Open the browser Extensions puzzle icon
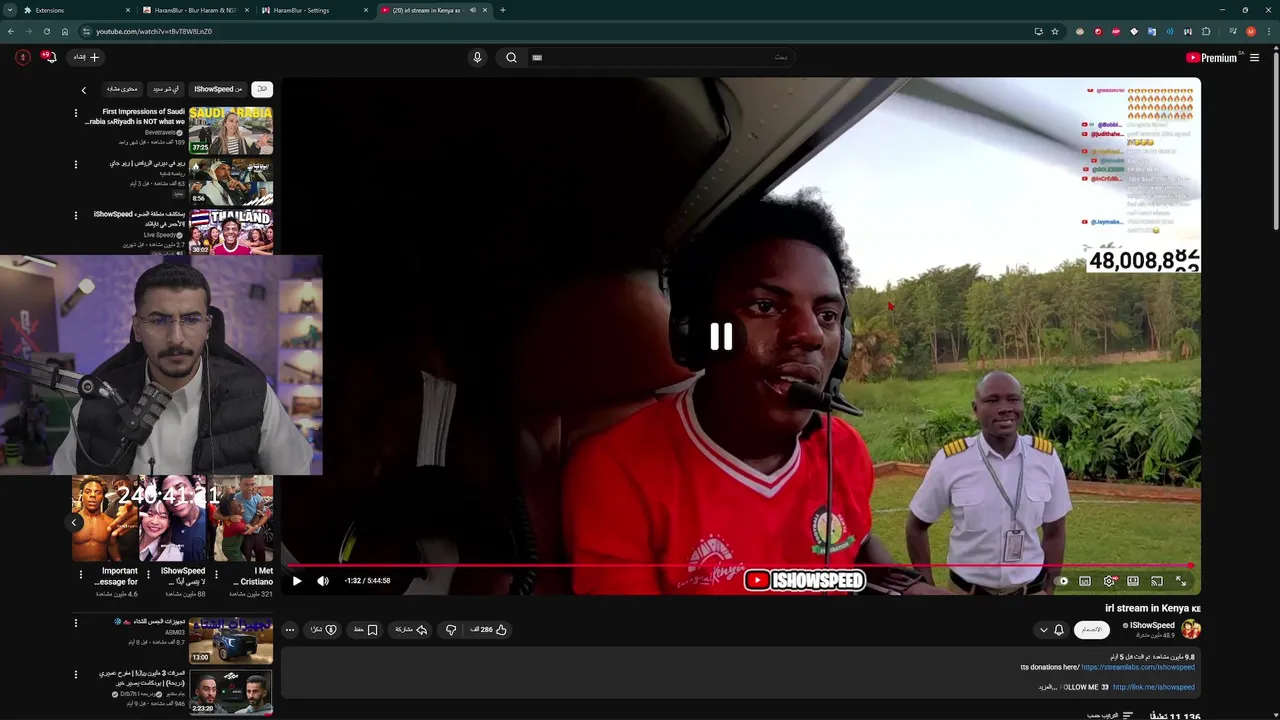 coord(1206,31)
